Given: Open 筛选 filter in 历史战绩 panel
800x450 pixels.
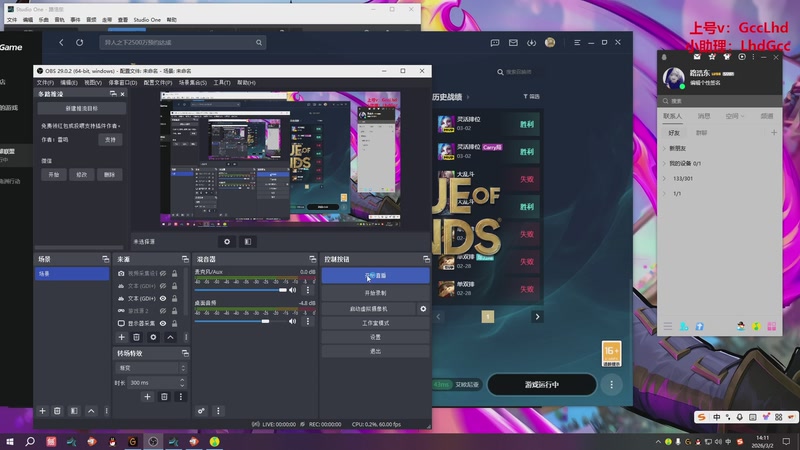Looking at the screenshot, I should (x=531, y=96).
